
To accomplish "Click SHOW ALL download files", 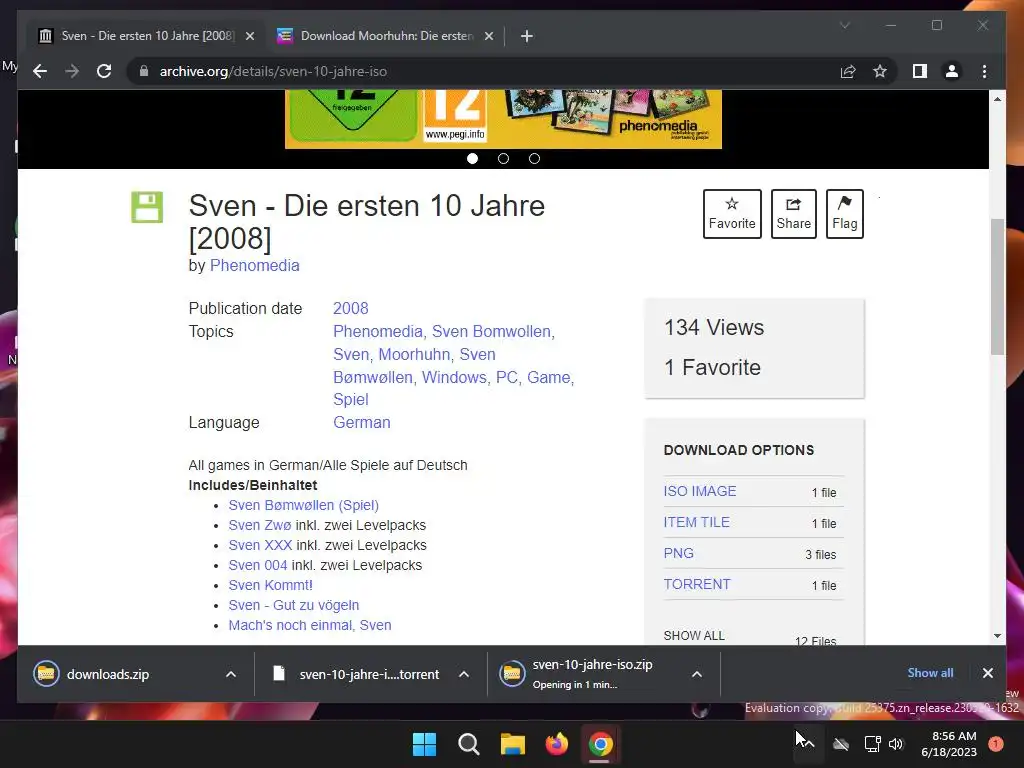I will (694, 635).
